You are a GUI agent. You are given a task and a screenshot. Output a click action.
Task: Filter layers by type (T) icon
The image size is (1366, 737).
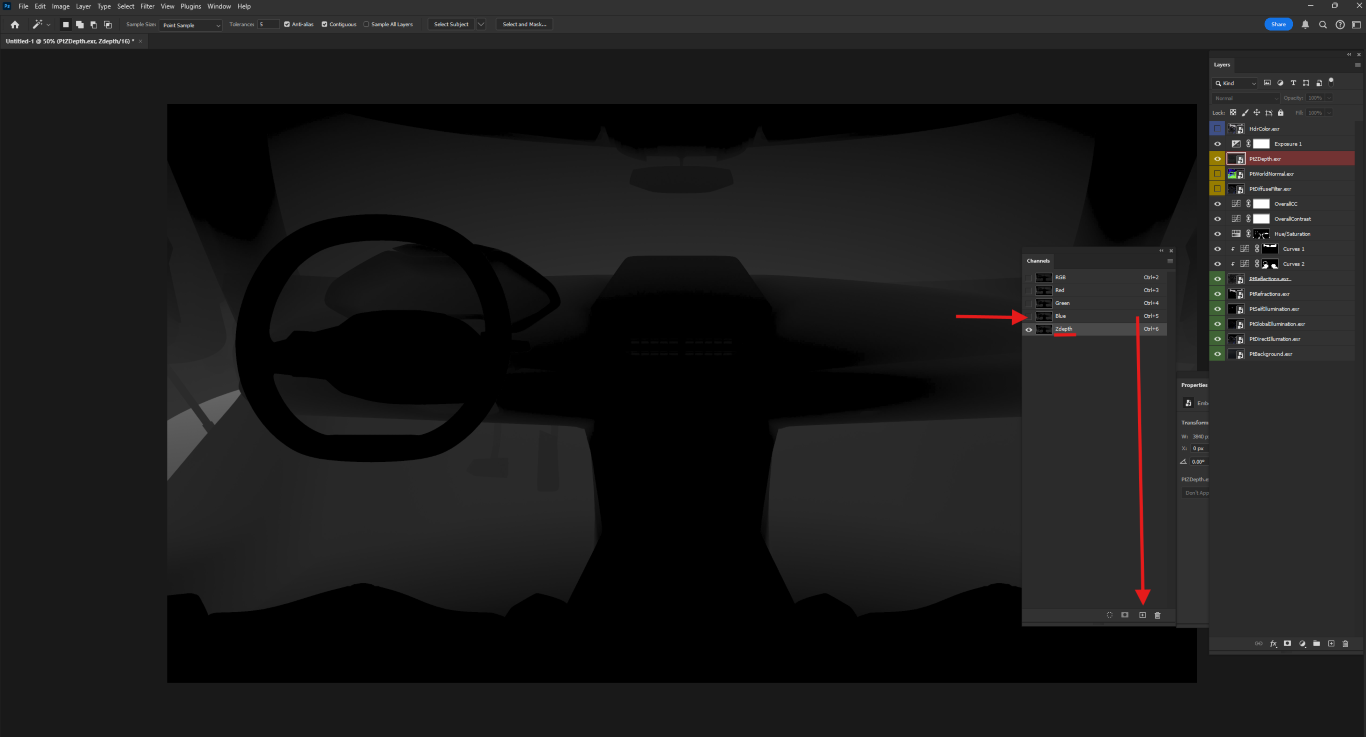(x=1293, y=83)
